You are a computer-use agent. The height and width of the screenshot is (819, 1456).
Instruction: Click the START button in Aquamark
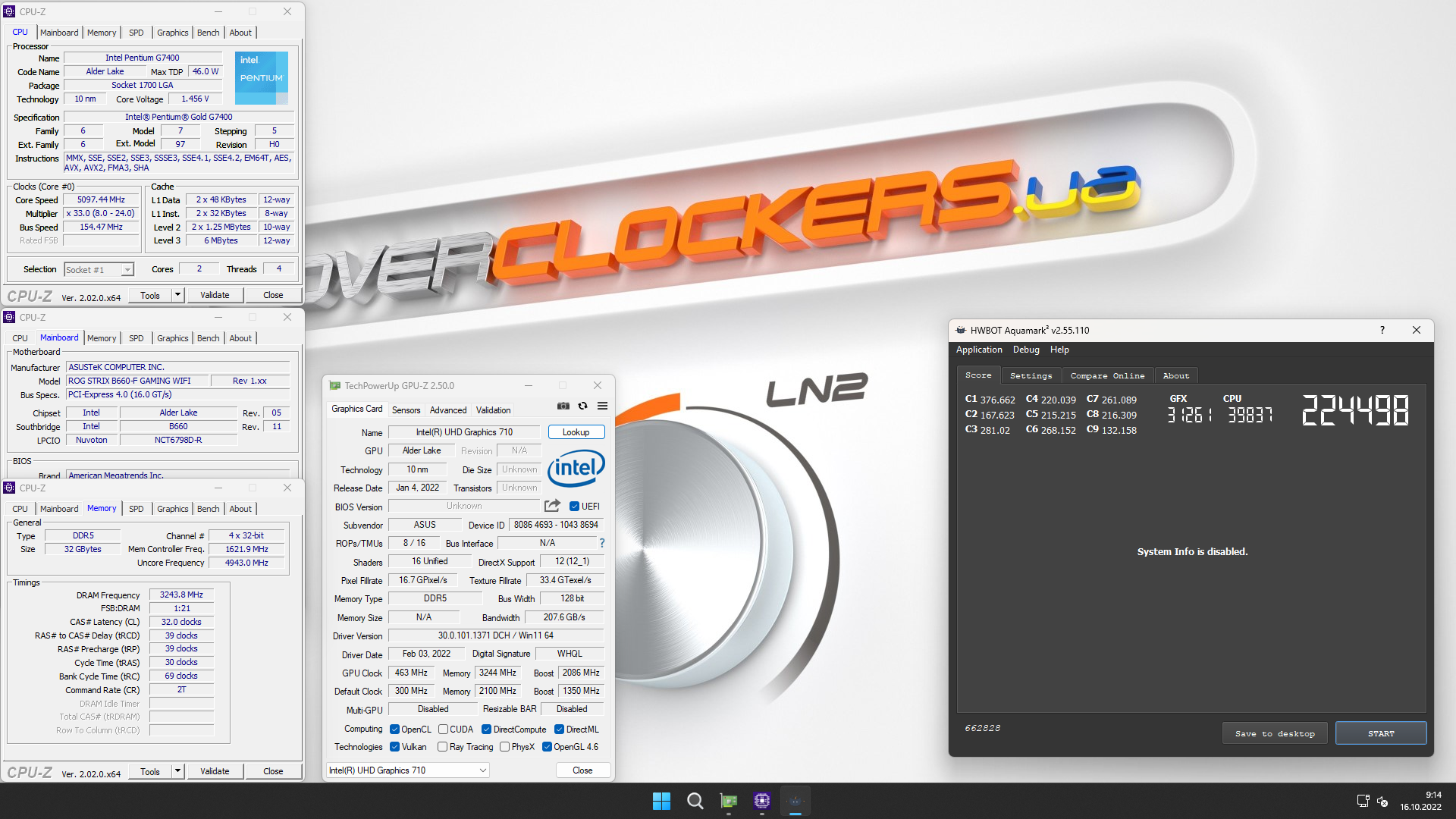tap(1381, 733)
